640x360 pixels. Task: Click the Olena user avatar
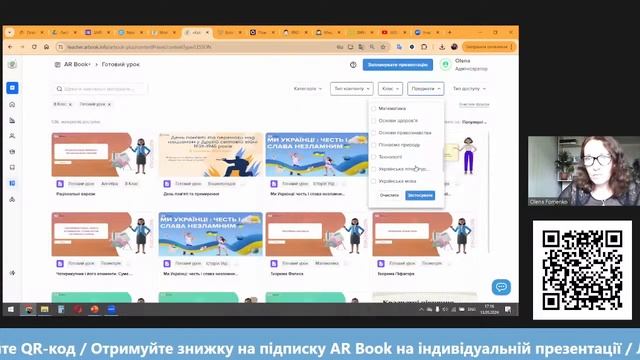[x=445, y=64]
